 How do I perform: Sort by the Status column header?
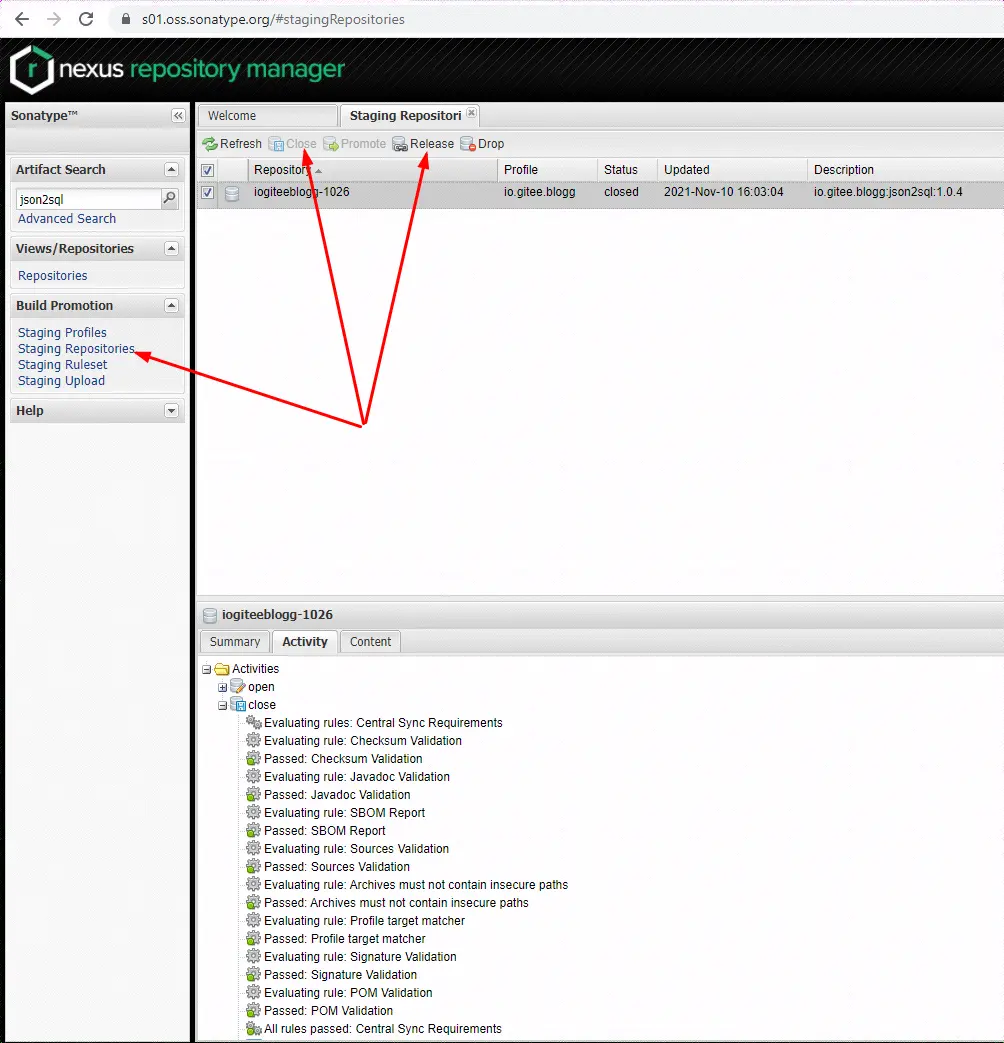click(627, 170)
